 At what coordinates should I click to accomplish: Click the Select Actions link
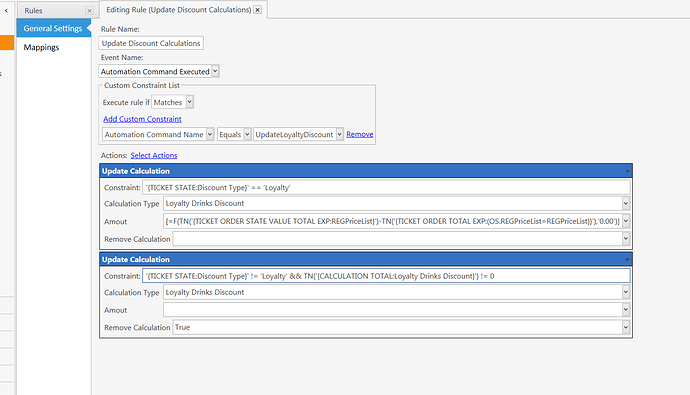154,155
